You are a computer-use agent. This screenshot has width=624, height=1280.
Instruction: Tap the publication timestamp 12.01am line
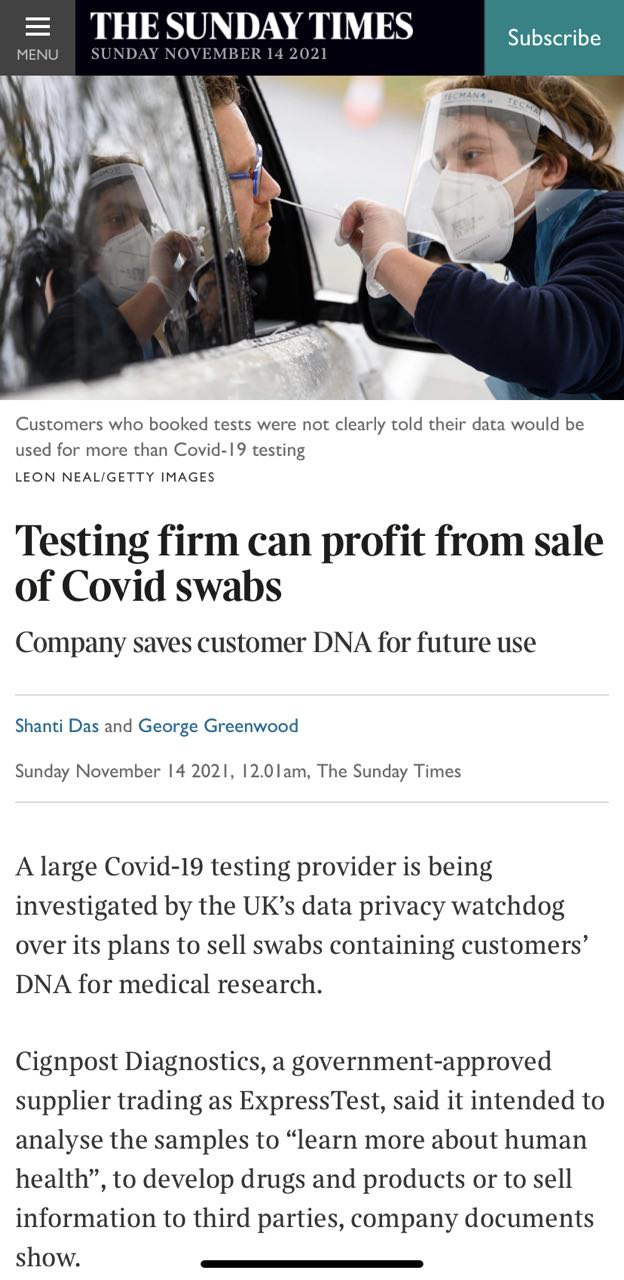[238, 771]
